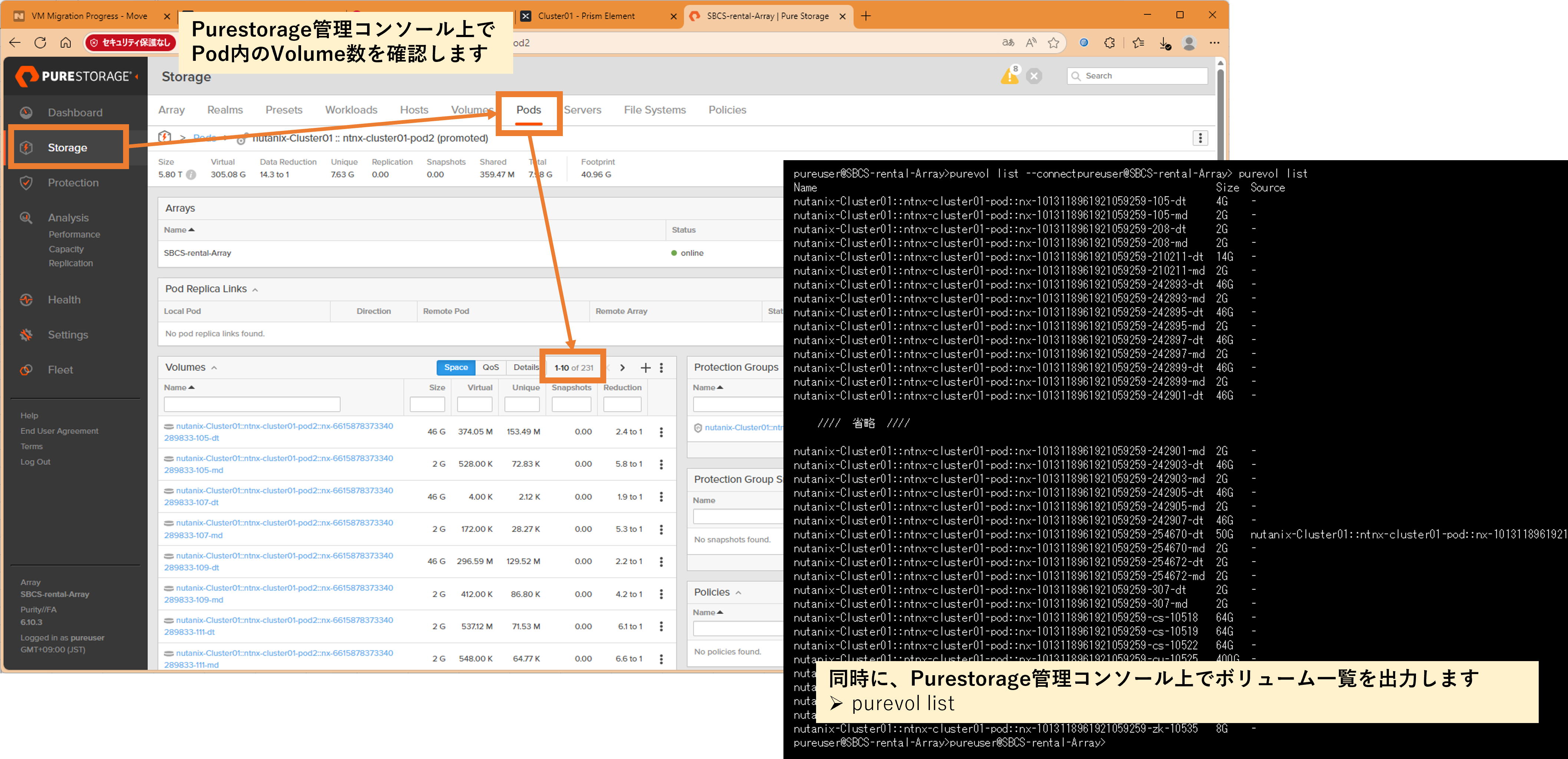Go to browser home page
Viewport: 1568px width, 759px height.
click(66, 43)
